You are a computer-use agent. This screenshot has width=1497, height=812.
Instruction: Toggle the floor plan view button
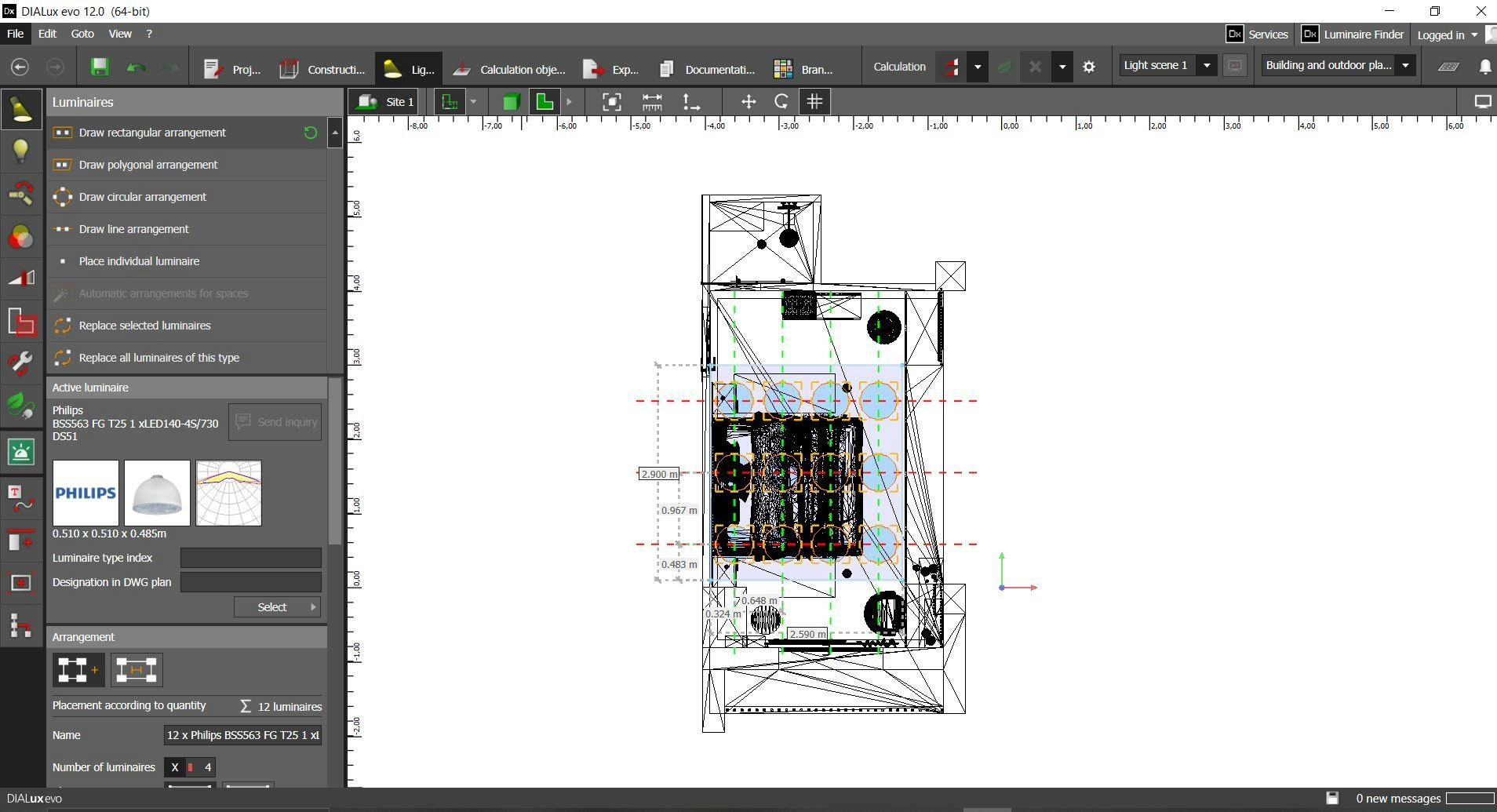pyautogui.click(x=544, y=102)
